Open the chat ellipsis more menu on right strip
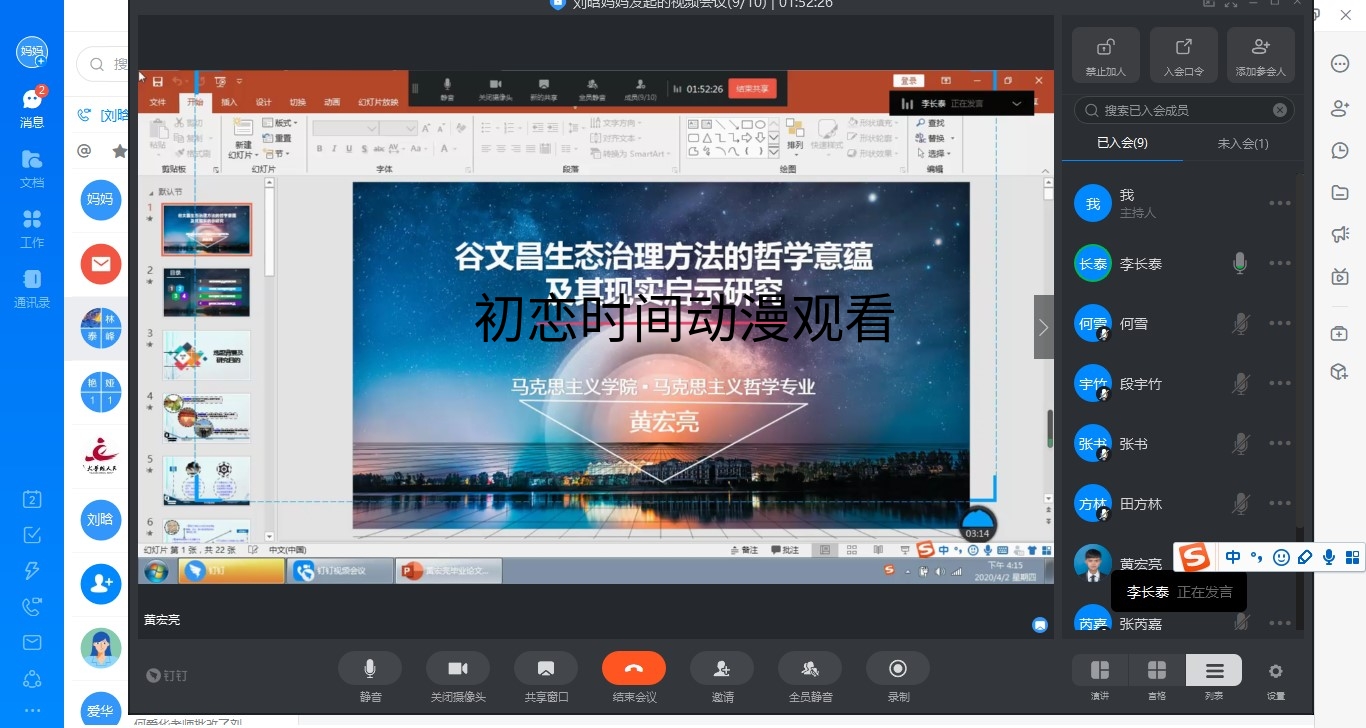Viewport: 1366px width, 728px height. click(1341, 64)
